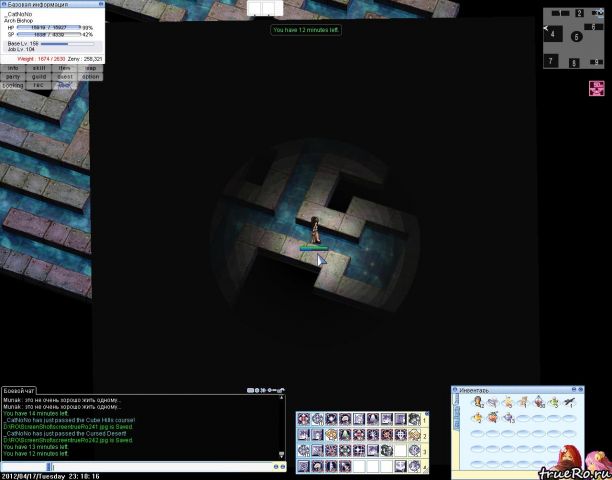Click minimap area marker 4

click(552, 34)
